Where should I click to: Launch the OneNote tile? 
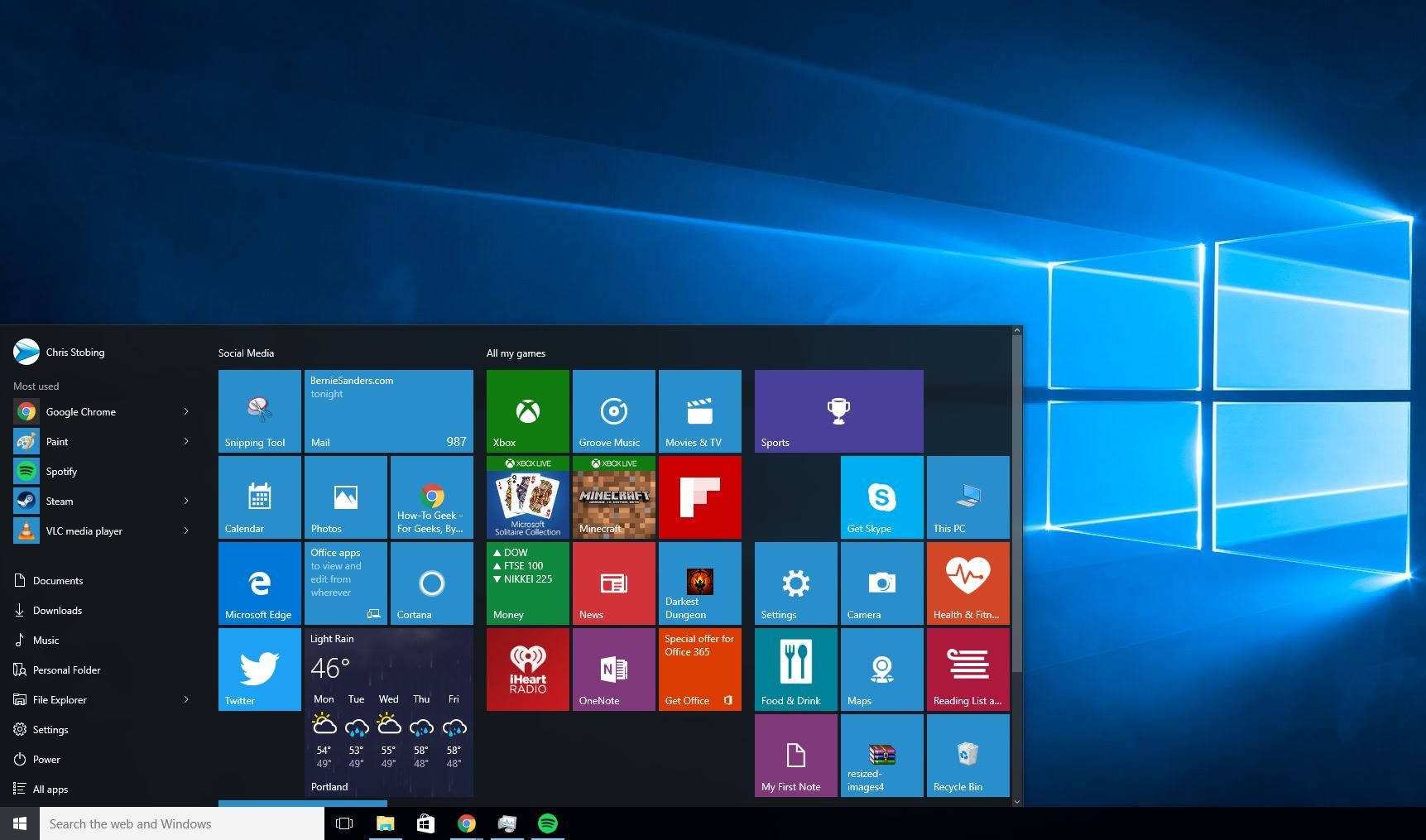(x=614, y=670)
